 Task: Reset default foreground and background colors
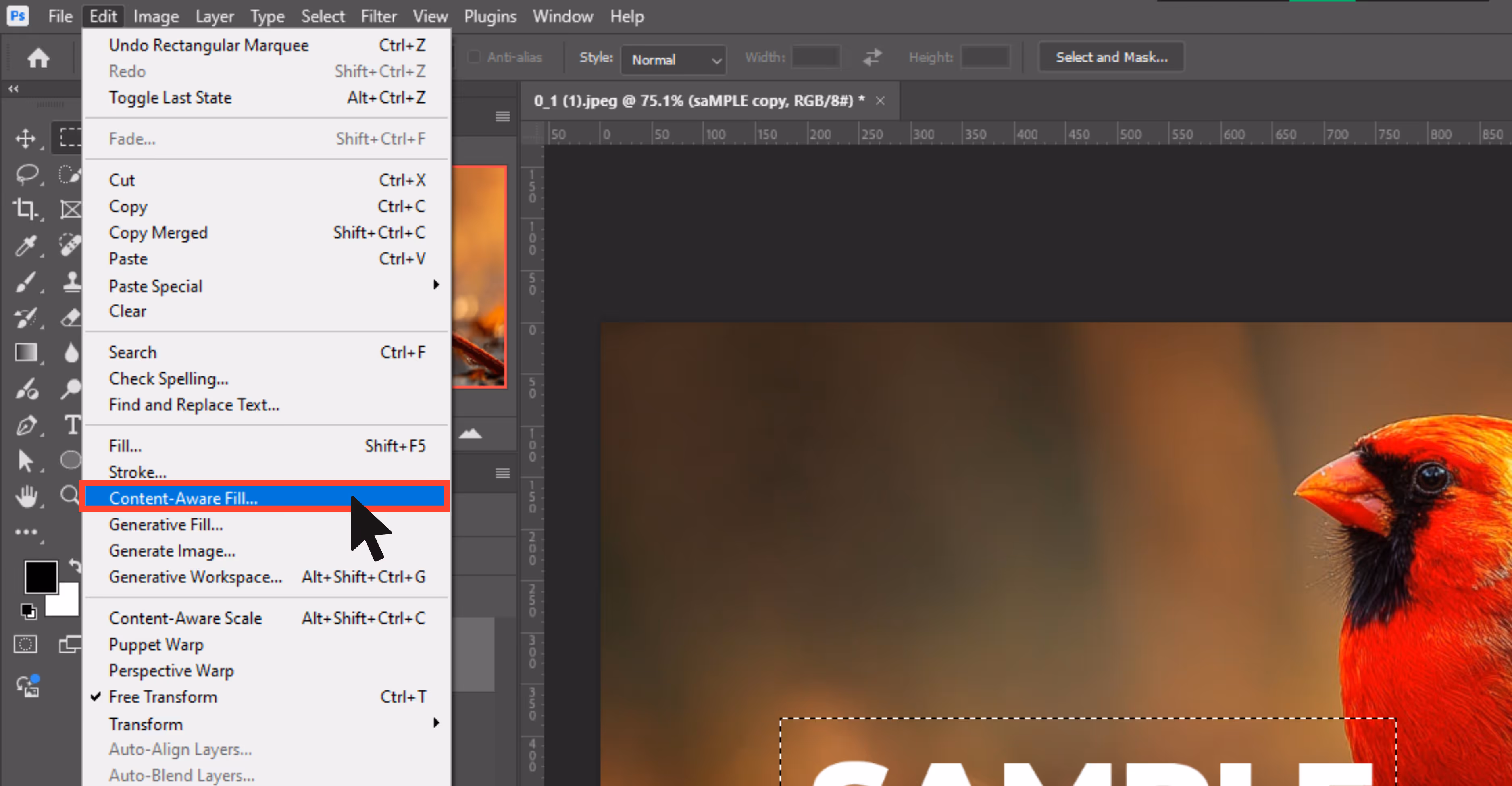[28, 611]
